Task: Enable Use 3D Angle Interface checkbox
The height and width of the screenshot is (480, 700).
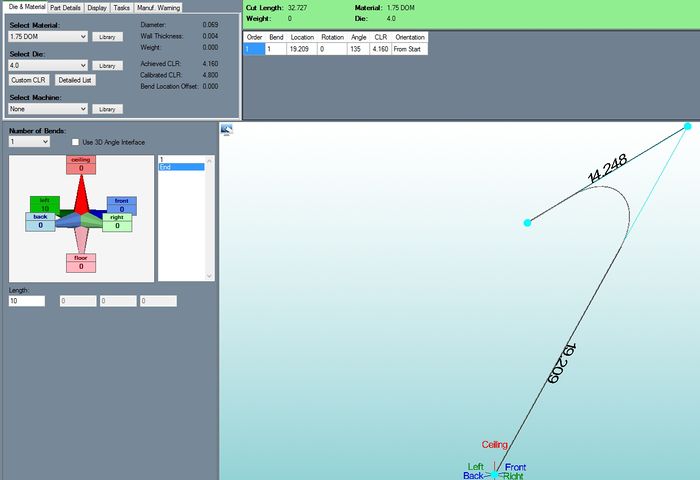Action: (x=76, y=142)
